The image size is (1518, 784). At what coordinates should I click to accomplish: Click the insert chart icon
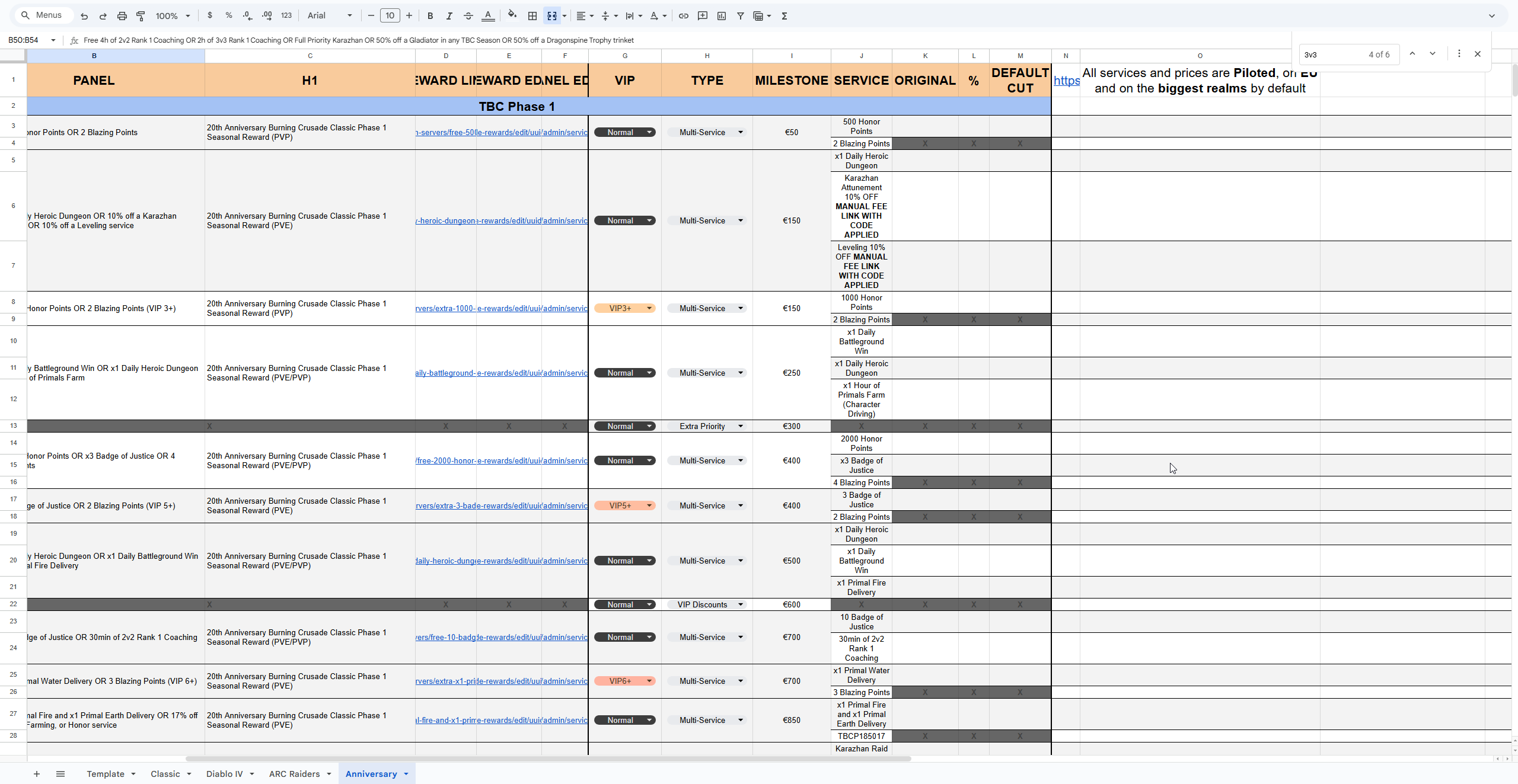pos(722,16)
